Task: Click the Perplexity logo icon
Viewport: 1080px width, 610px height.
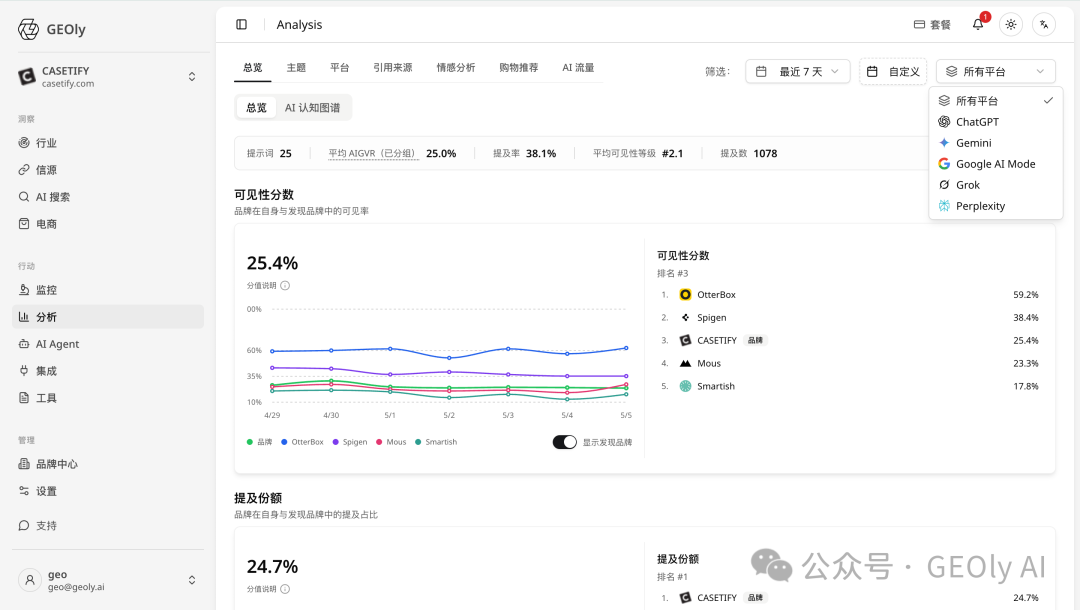Action: (x=944, y=206)
